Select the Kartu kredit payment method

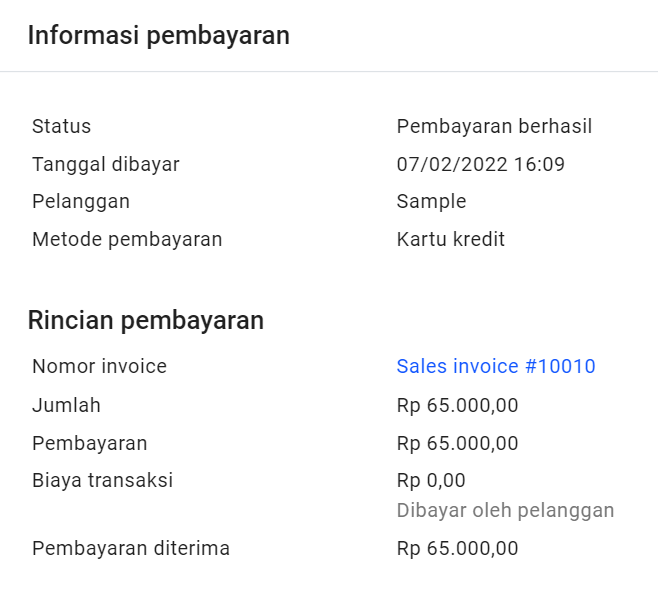click(x=450, y=239)
